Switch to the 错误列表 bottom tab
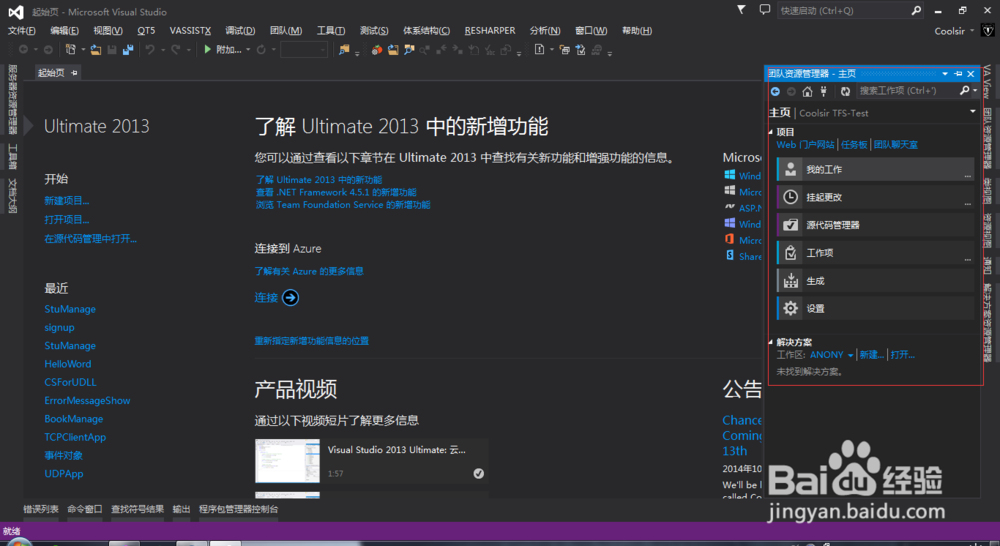The image size is (1000, 546). tap(41, 509)
